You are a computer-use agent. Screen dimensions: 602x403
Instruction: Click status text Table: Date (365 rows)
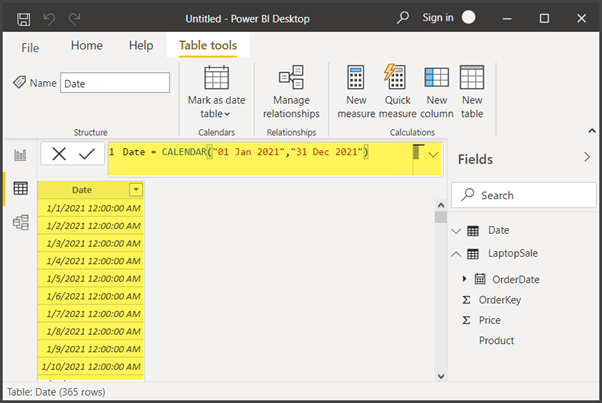[56, 392]
